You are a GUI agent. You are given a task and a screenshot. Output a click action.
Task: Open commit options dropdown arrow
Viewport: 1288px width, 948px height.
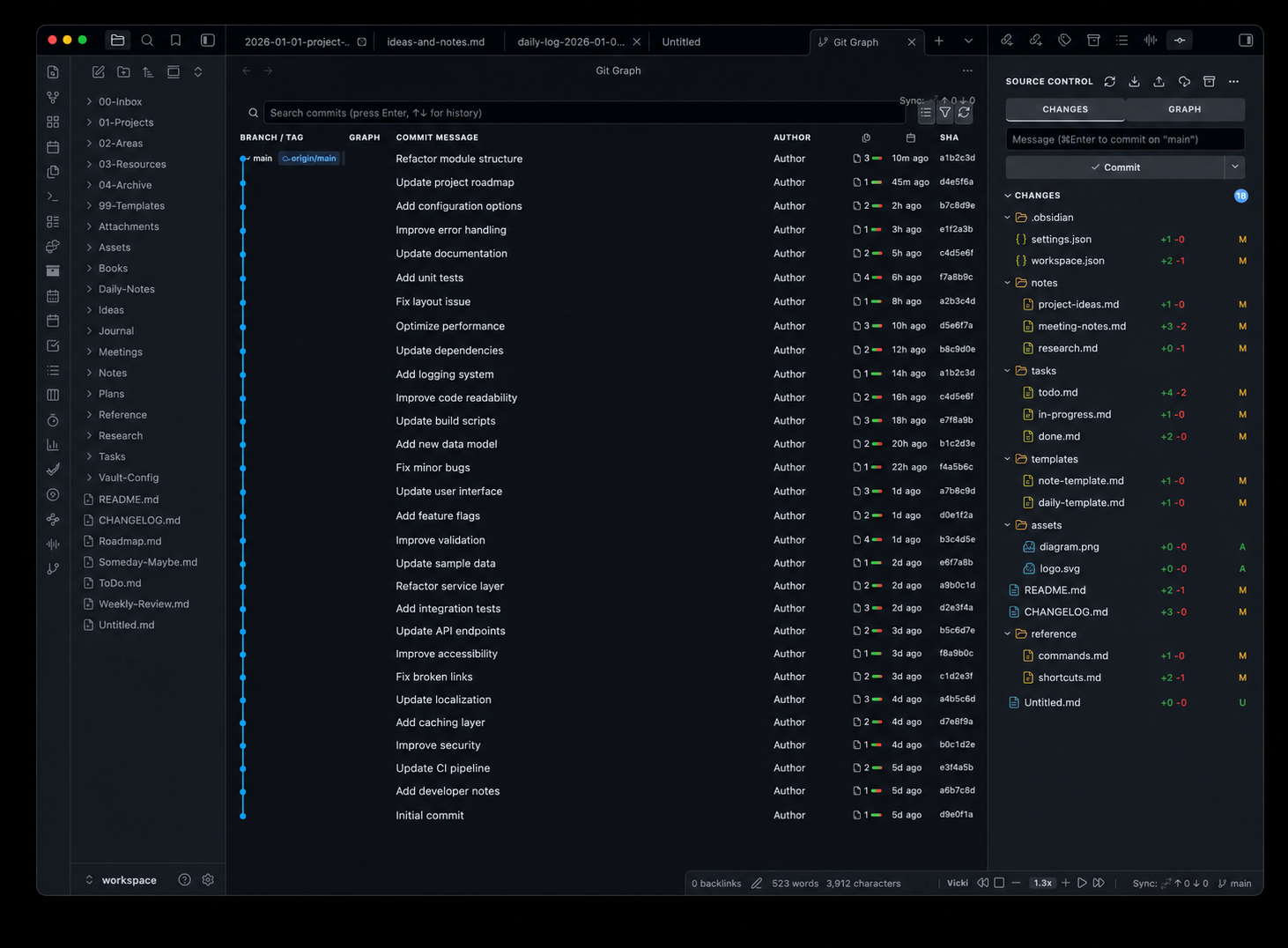(1235, 167)
